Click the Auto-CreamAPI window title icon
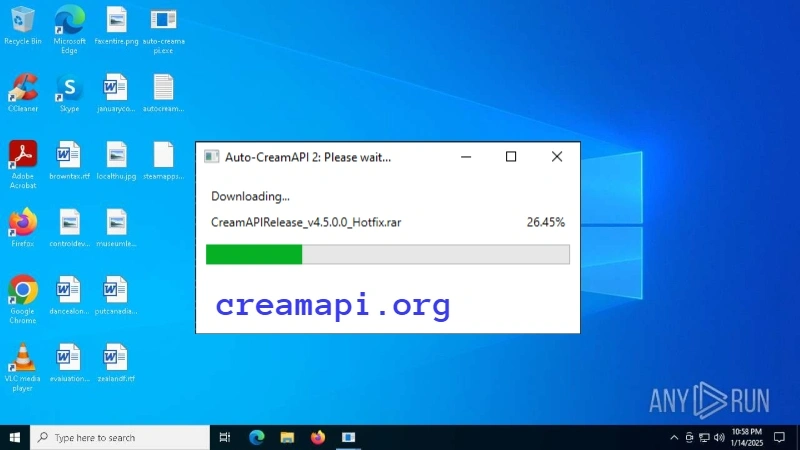This screenshot has width=800, height=450. pos(211,157)
